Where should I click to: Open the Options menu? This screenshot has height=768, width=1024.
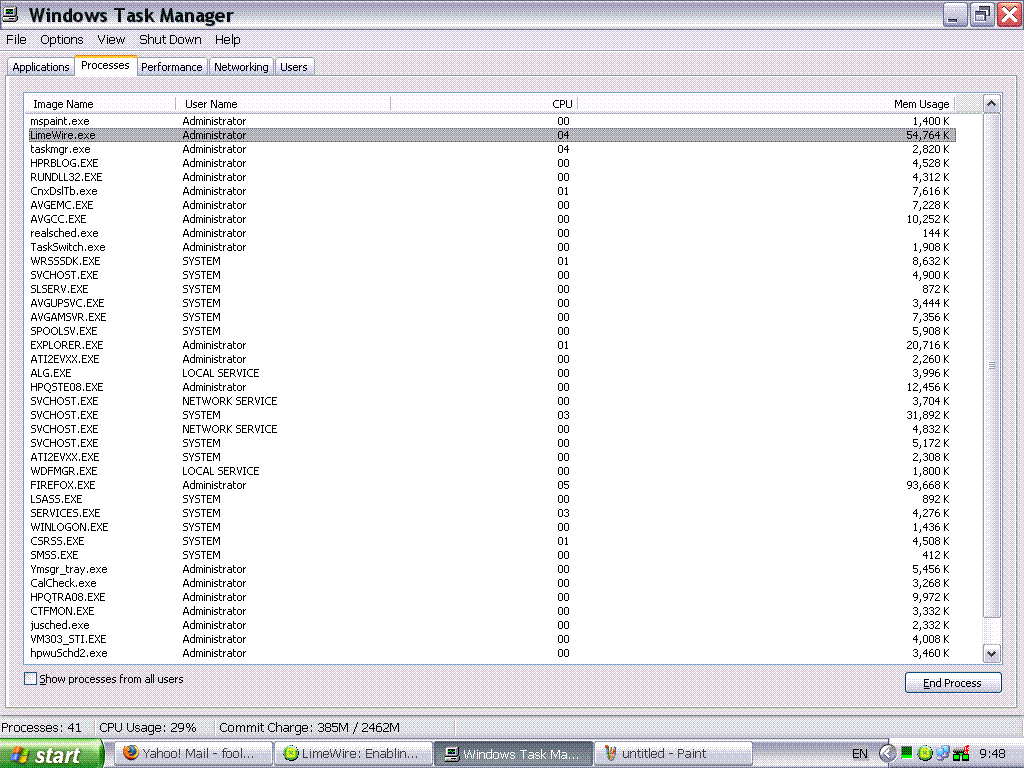[61, 39]
